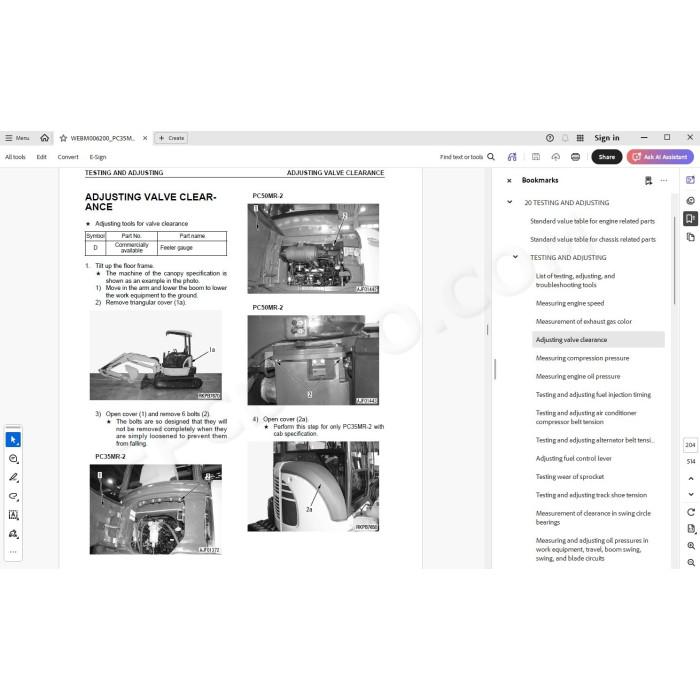Click the Print icon
Screen dimensions: 700x700
[575, 157]
